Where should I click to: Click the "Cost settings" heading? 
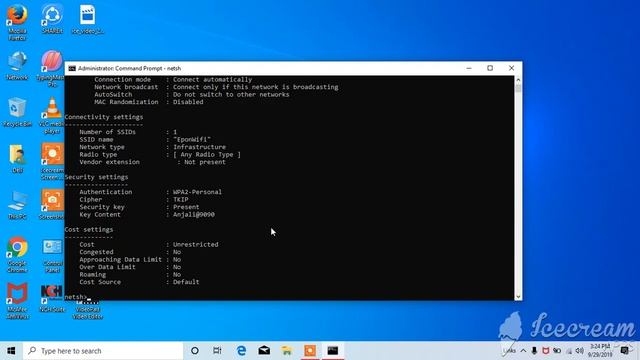coord(89,229)
